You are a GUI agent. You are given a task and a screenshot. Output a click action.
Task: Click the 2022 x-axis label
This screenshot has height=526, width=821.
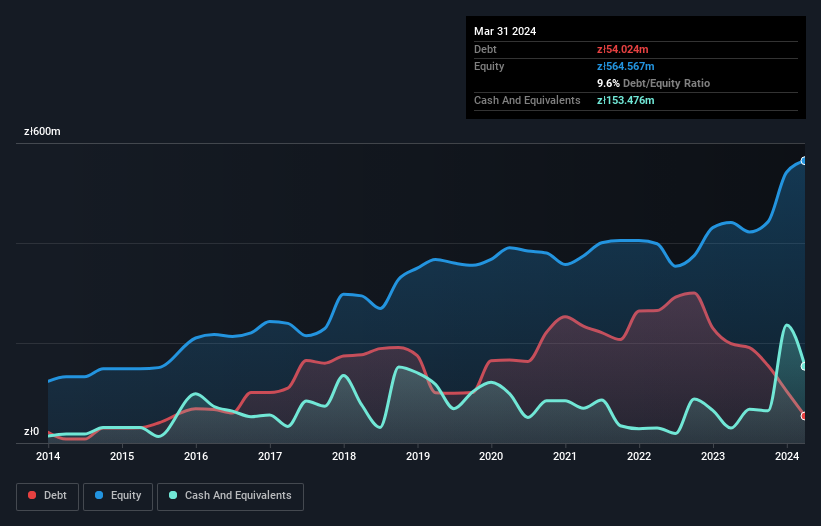click(639, 456)
